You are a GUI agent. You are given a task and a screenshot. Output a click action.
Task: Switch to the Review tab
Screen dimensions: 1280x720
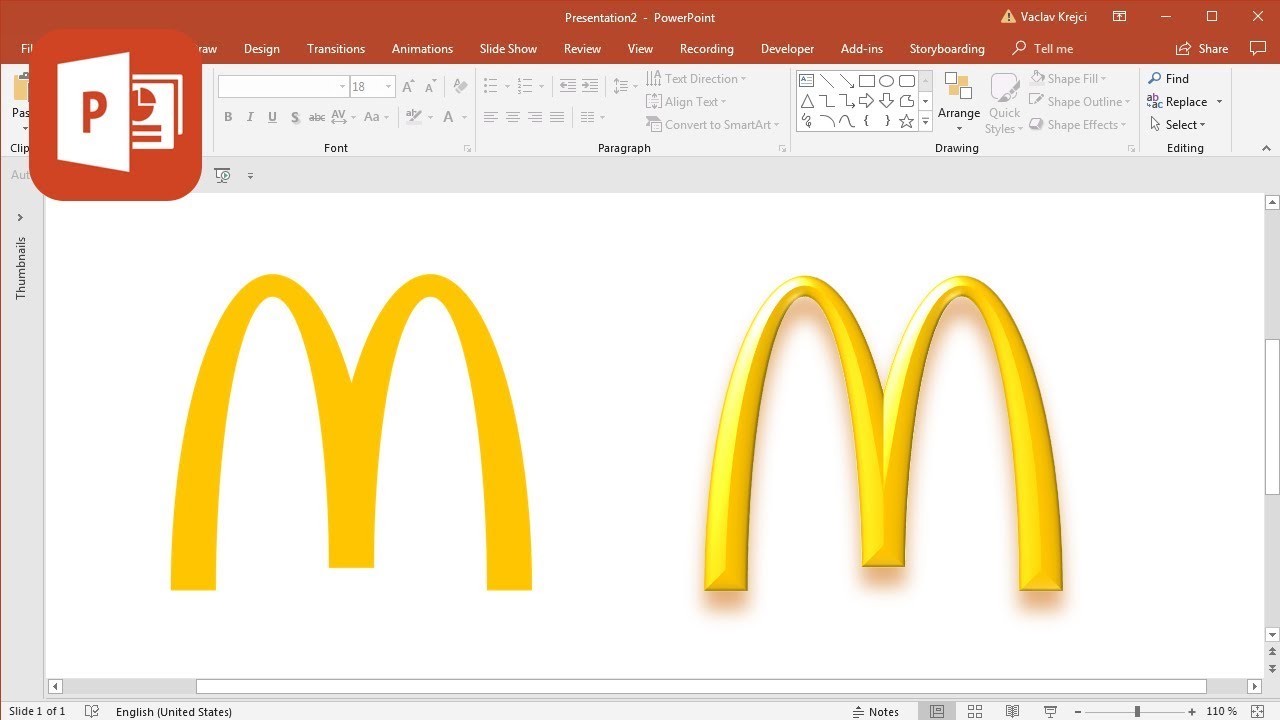pyautogui.click(x=582, y=48)
